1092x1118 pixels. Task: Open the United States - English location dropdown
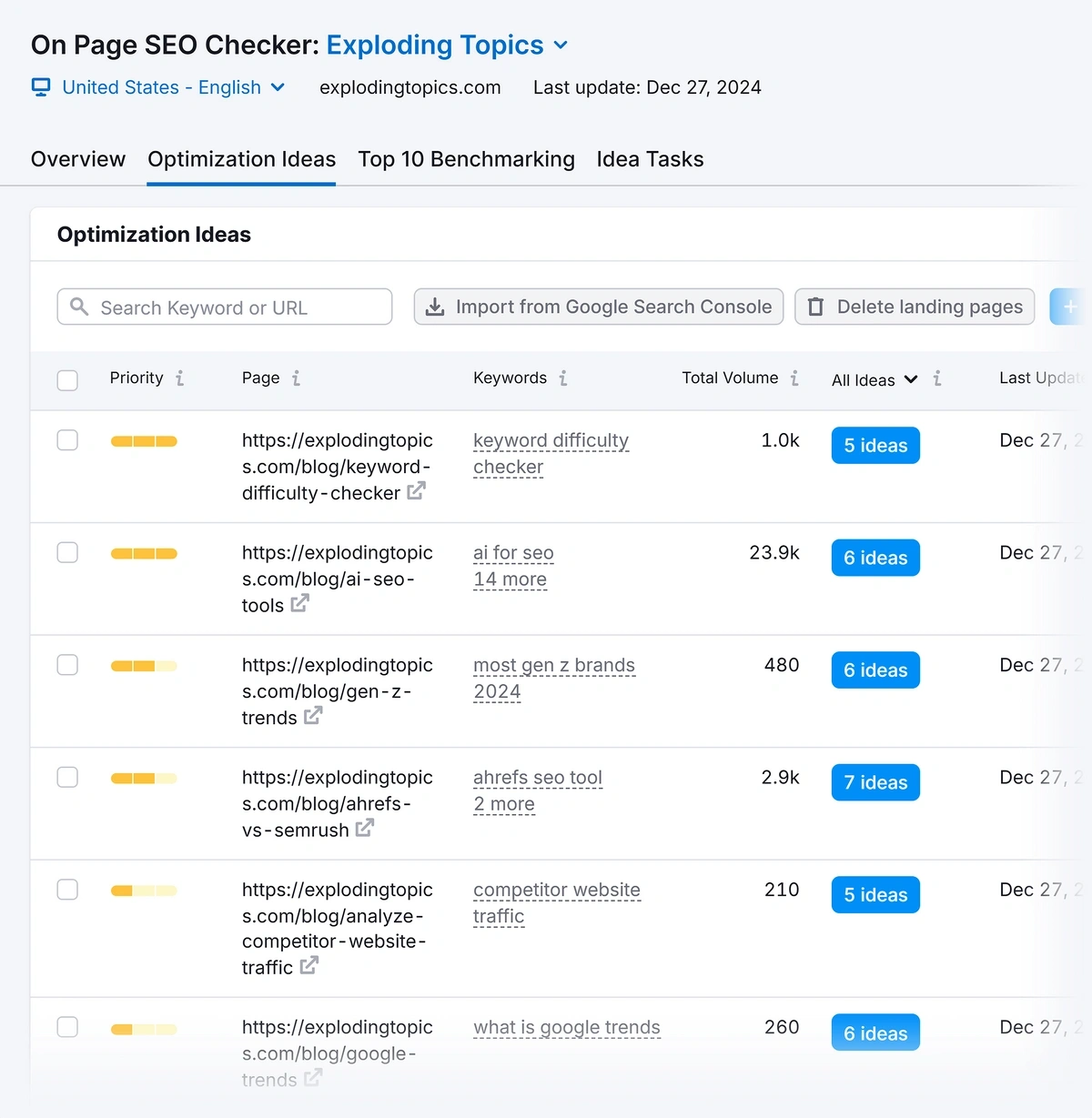click(173, 87)
